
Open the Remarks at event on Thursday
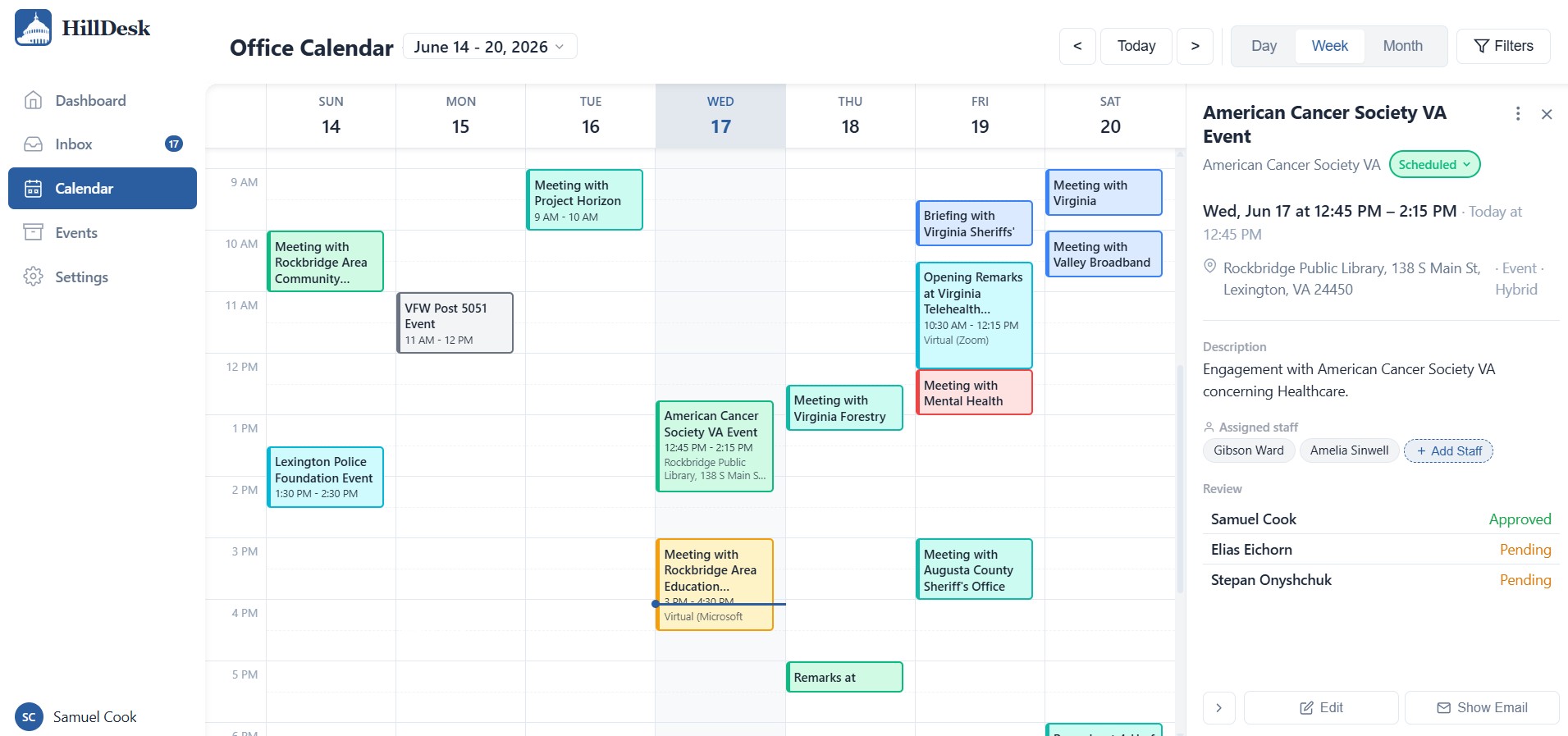tap(844, 677)
